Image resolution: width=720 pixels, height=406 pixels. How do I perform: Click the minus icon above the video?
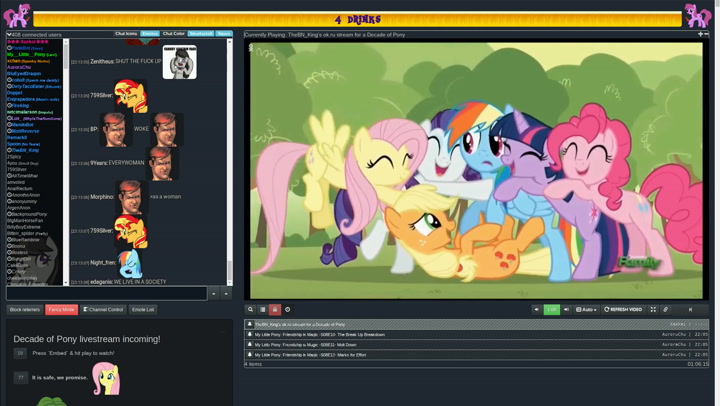pos(707,34)
